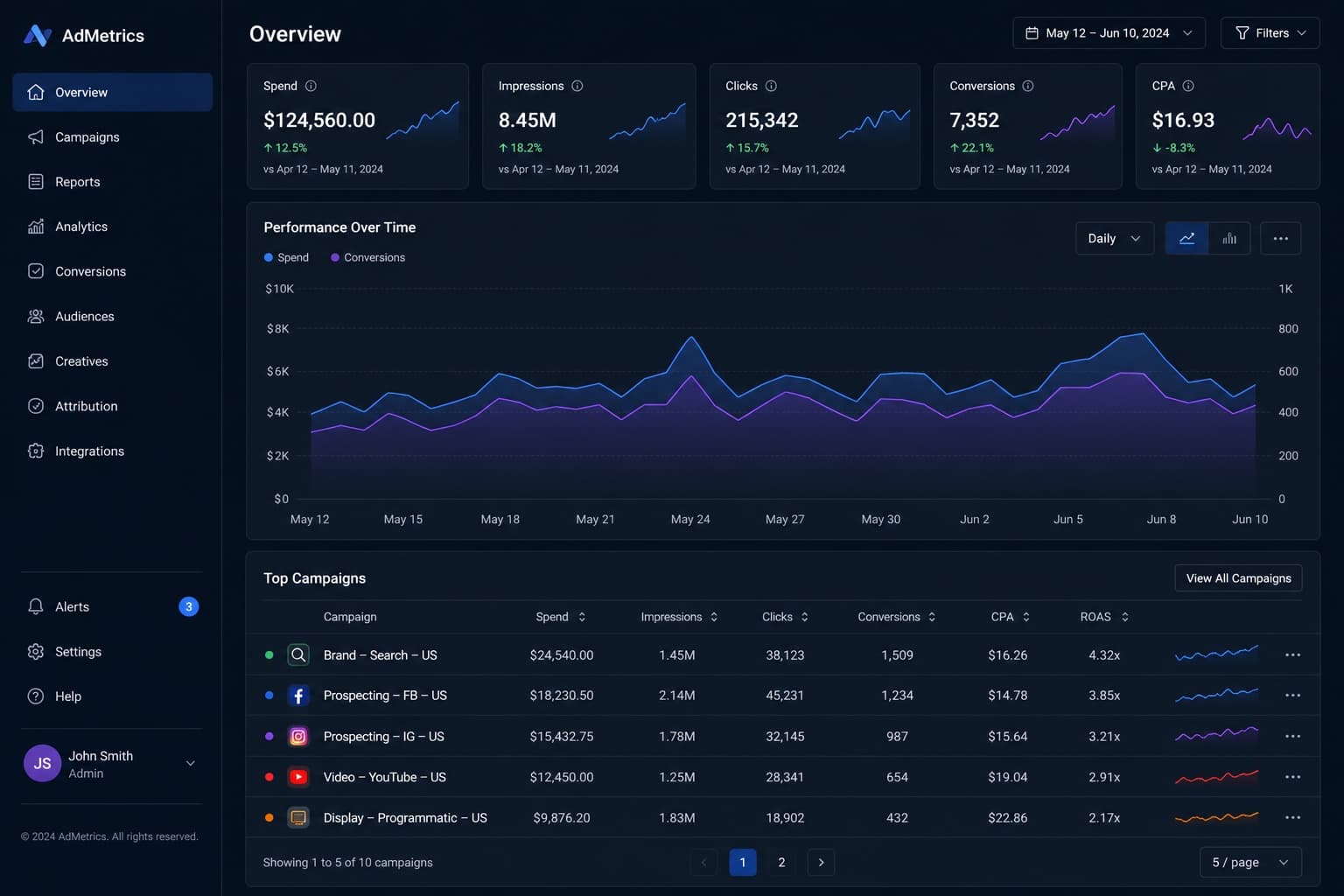Click the Help question mark icon
This screenshot has height=896, width=1344.
(36, 696)
